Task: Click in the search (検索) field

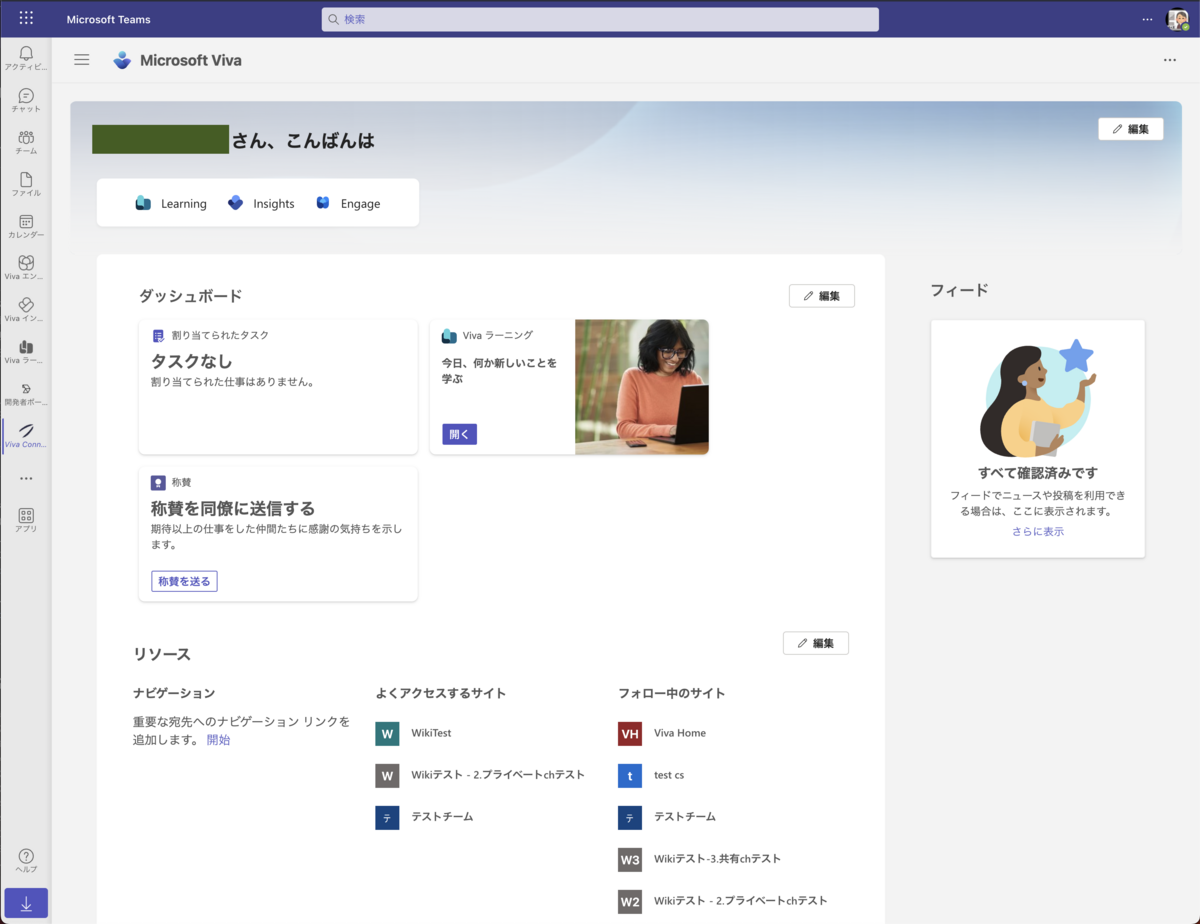Action: tap(600, 19)
